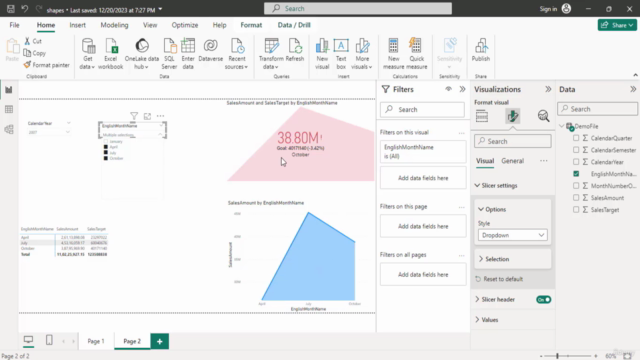Click the Share button
640x360 pixels.
click(x=617, y=25)
